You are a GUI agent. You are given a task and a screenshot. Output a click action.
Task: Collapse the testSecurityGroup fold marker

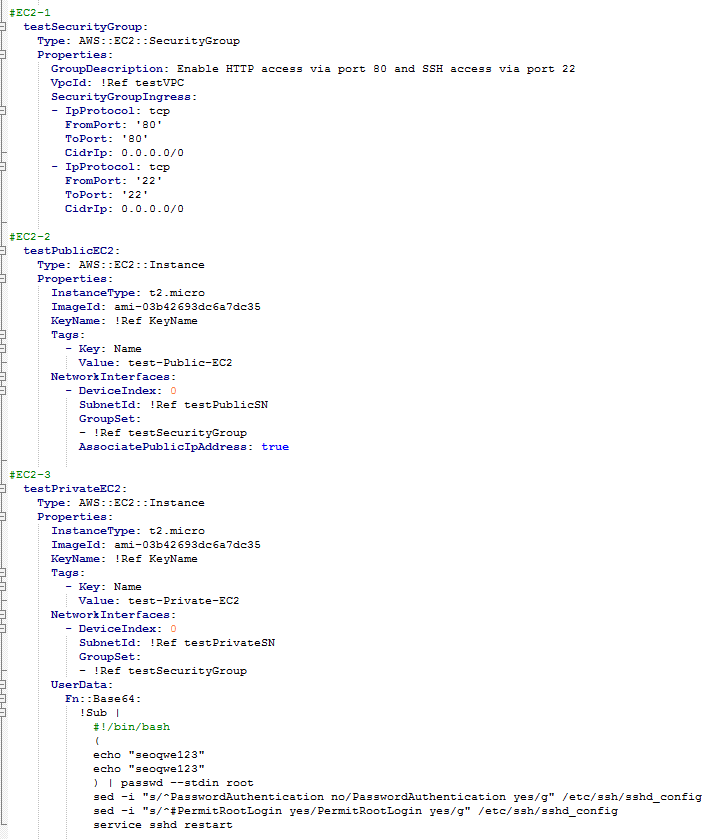click(3, 27)
